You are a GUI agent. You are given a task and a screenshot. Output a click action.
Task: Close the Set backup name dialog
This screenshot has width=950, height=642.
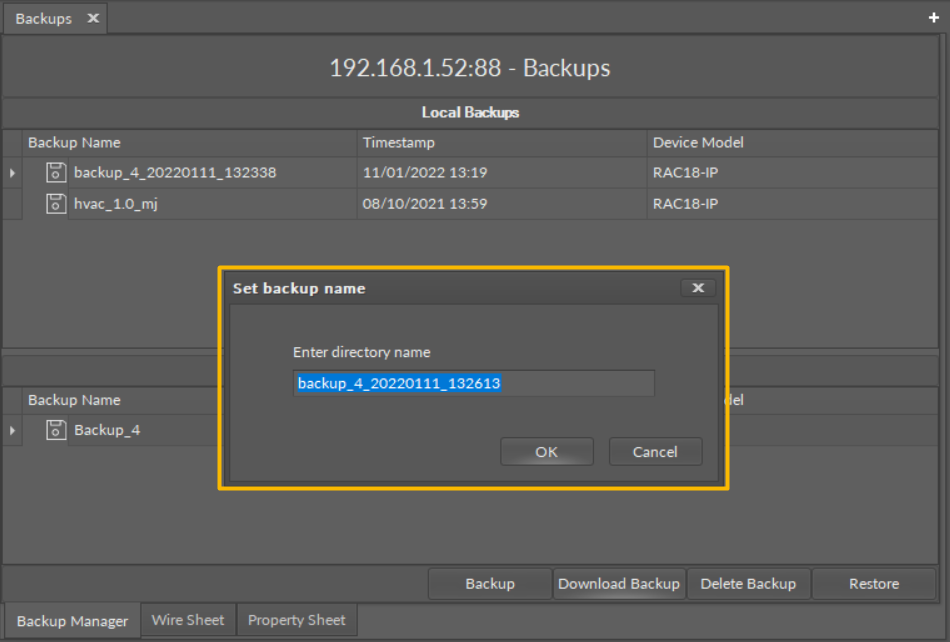click(x=697, y=288)
